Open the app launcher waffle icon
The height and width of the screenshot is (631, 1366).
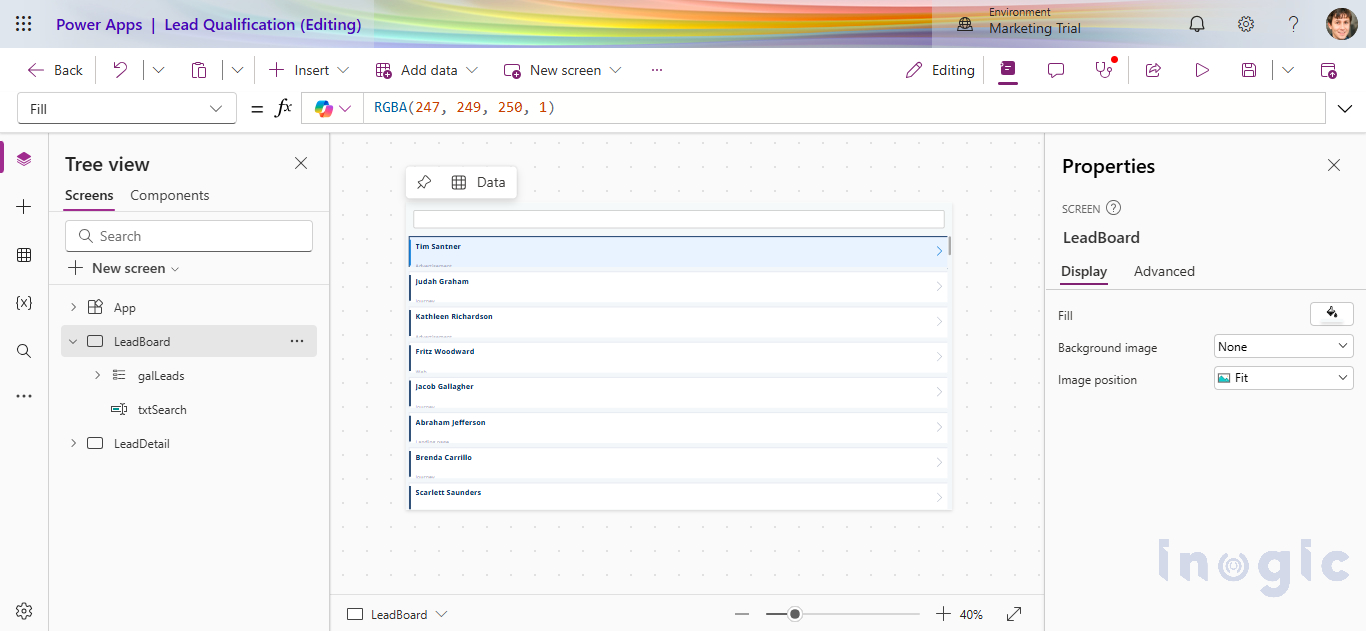click(x=24, y=24)
